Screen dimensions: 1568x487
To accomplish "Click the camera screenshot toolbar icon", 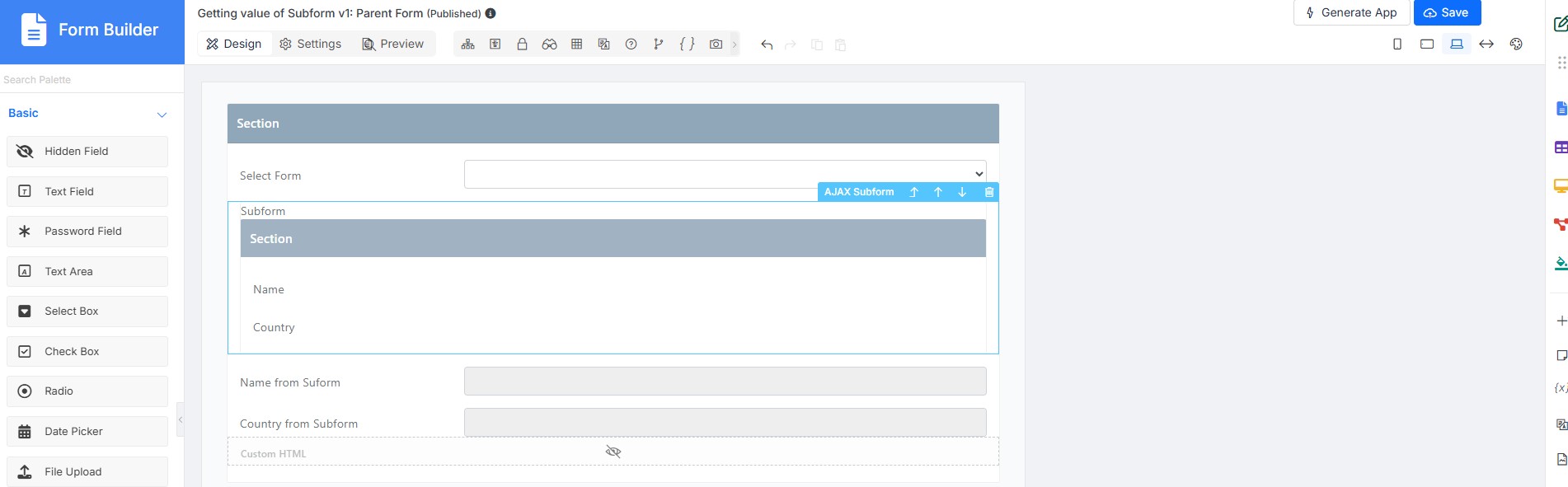I will (x=716, y=44).
